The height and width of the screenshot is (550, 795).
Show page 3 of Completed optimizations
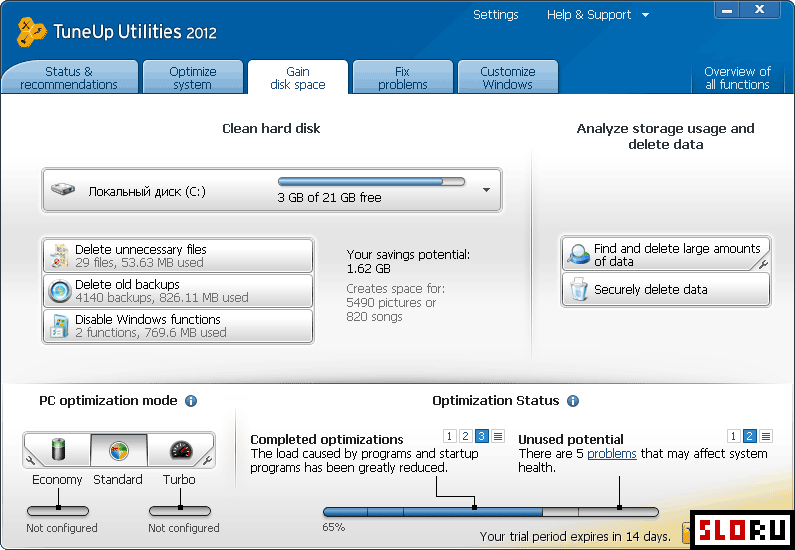click(x=482, y=436)
